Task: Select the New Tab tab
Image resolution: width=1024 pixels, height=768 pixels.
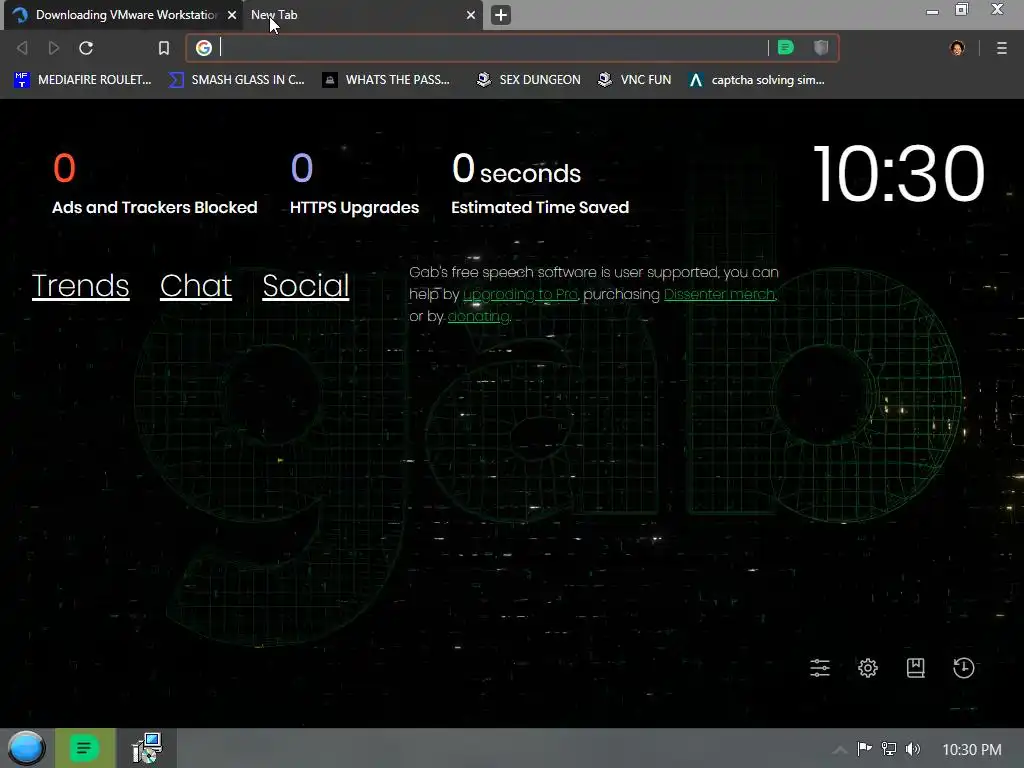Action: point(362,14)
